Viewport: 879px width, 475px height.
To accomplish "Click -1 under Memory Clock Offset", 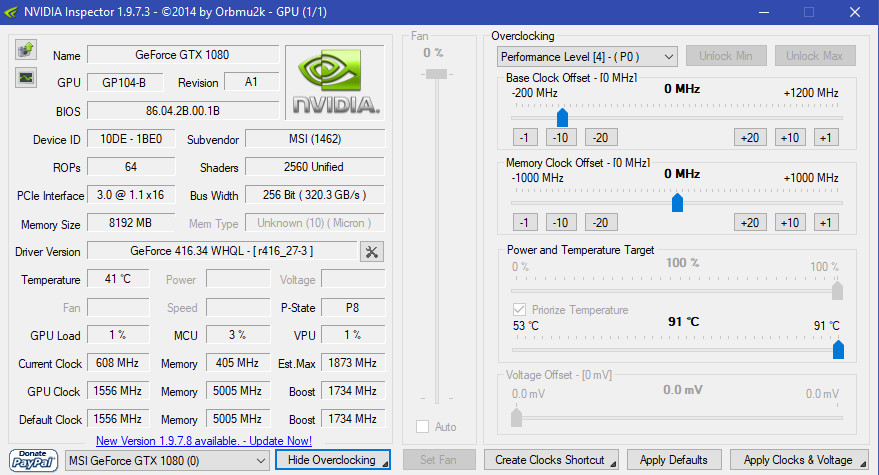I will pos(525,223).
